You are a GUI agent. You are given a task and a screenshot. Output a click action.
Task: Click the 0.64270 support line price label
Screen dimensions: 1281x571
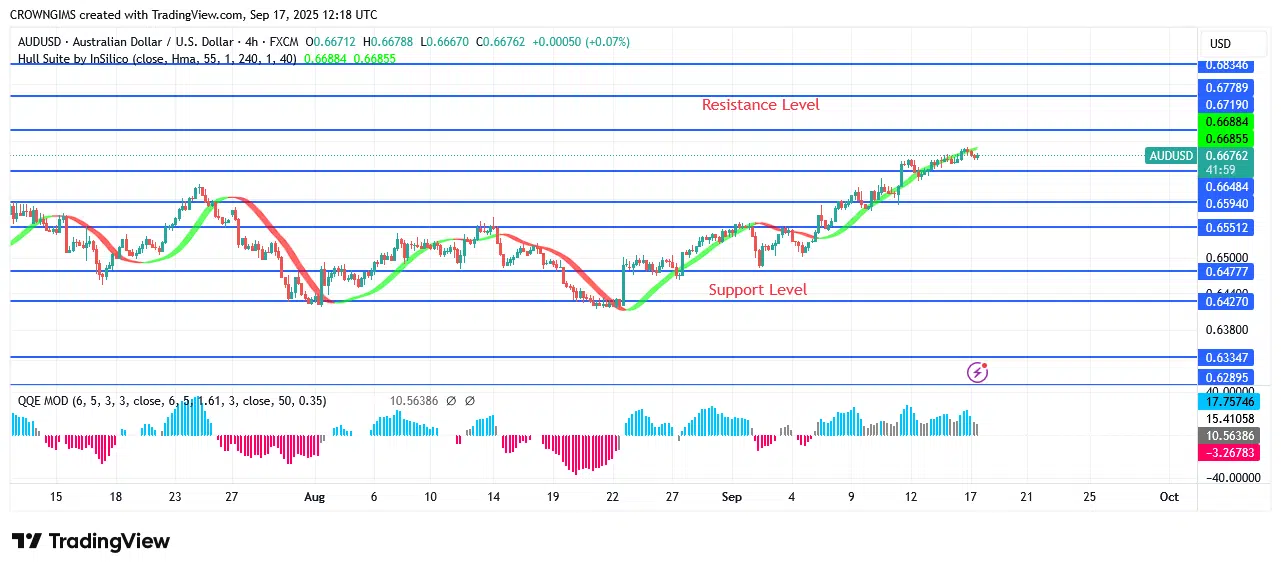pyautogui.click(x=1228, y=300)
